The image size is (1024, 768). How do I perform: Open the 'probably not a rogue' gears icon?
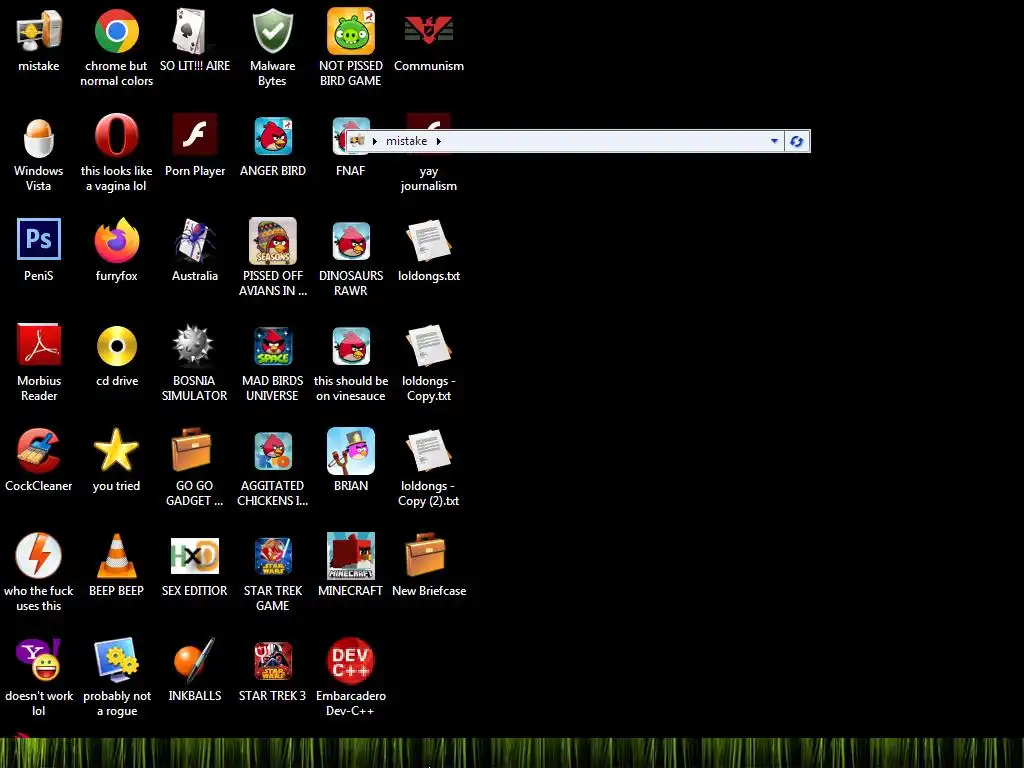116,660
